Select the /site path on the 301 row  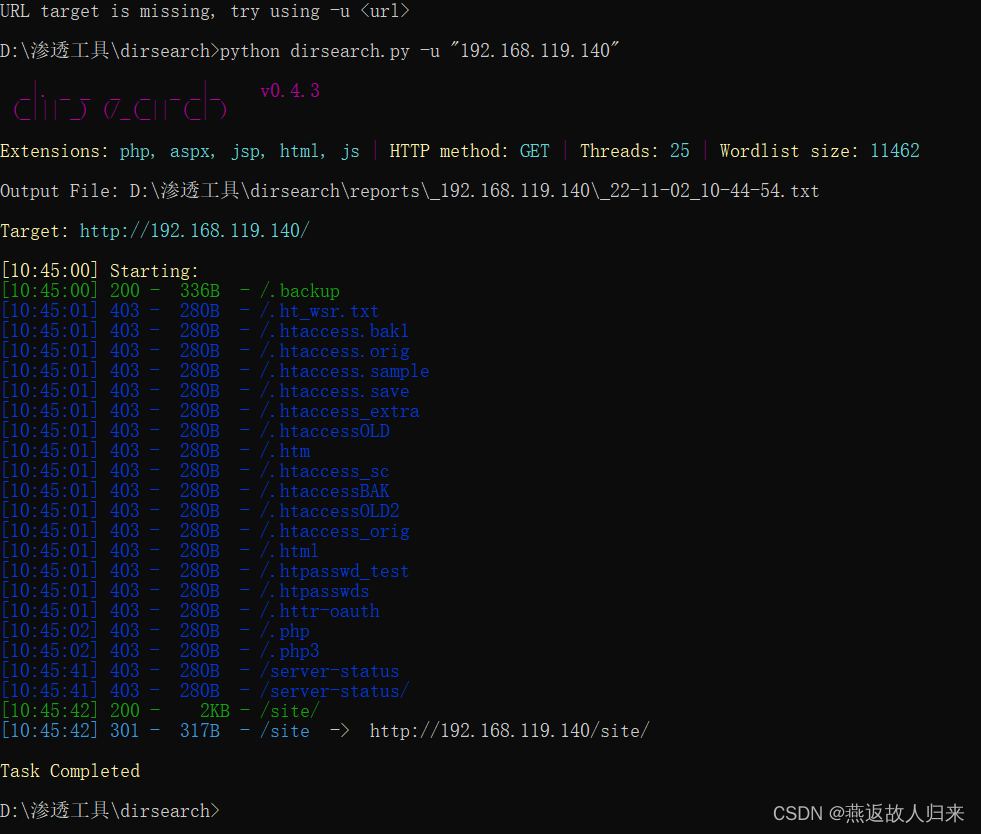coord(285,731)
